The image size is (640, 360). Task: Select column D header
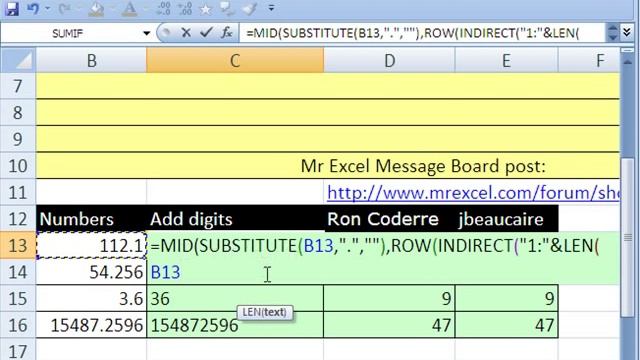389,60
